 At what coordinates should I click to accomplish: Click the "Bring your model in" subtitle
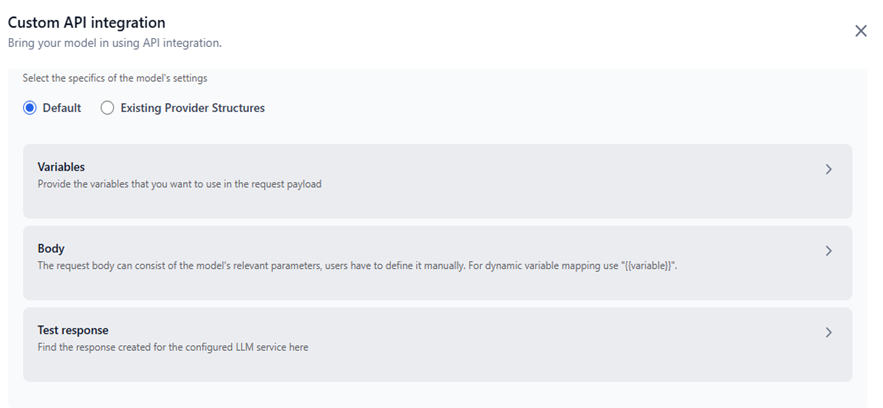tap(114, 43)
